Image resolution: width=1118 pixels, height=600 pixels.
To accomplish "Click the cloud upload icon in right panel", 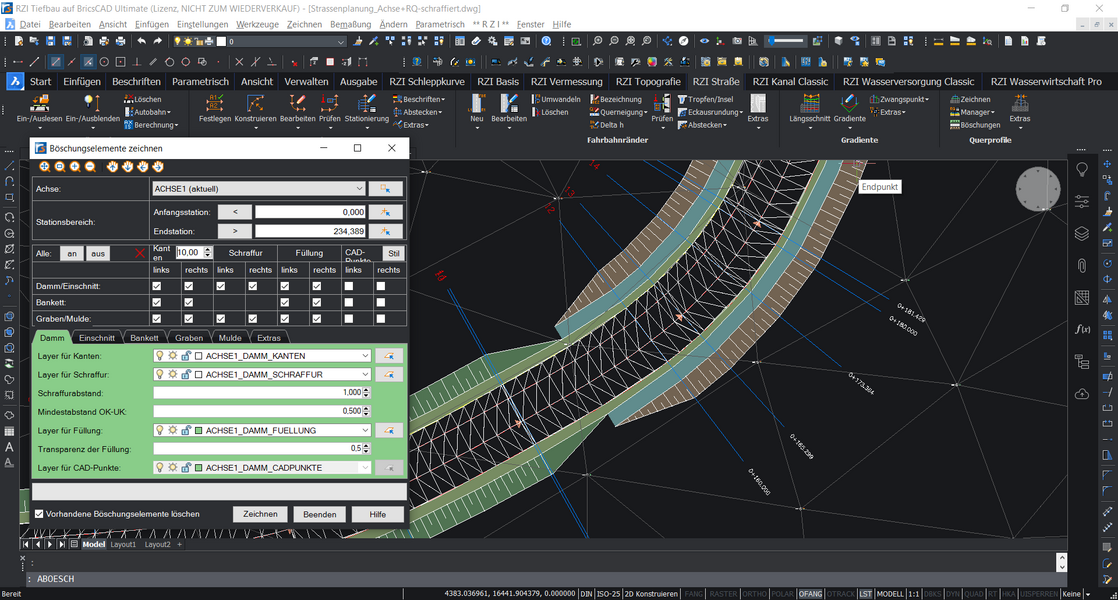I will click(x=1082, y=394).
